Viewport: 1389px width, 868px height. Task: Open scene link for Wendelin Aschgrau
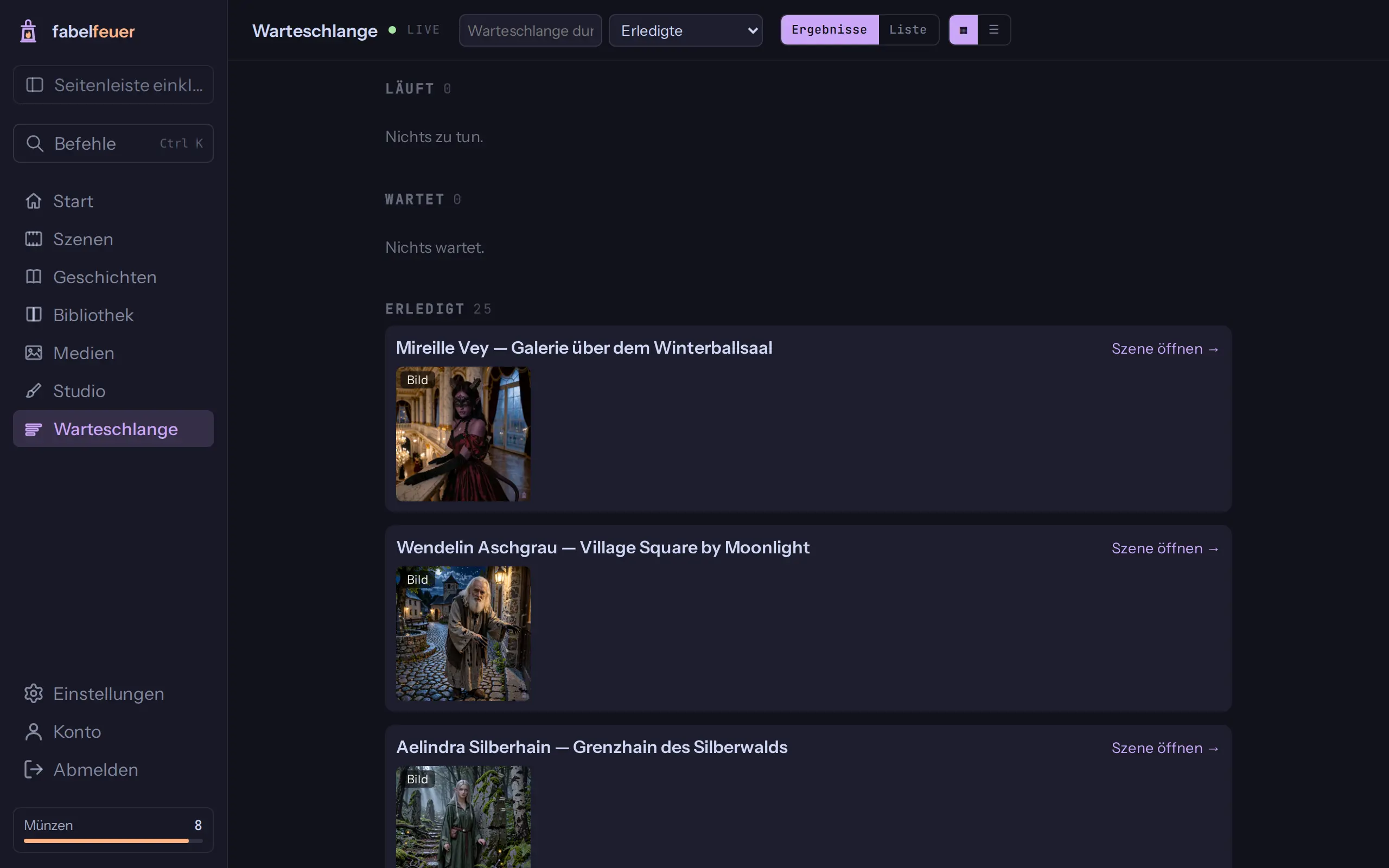click(x=1165, y=548)
